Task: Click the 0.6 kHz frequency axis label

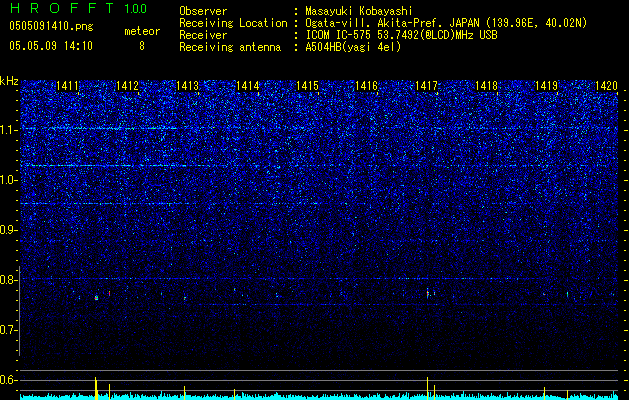Action: [9, 380]
